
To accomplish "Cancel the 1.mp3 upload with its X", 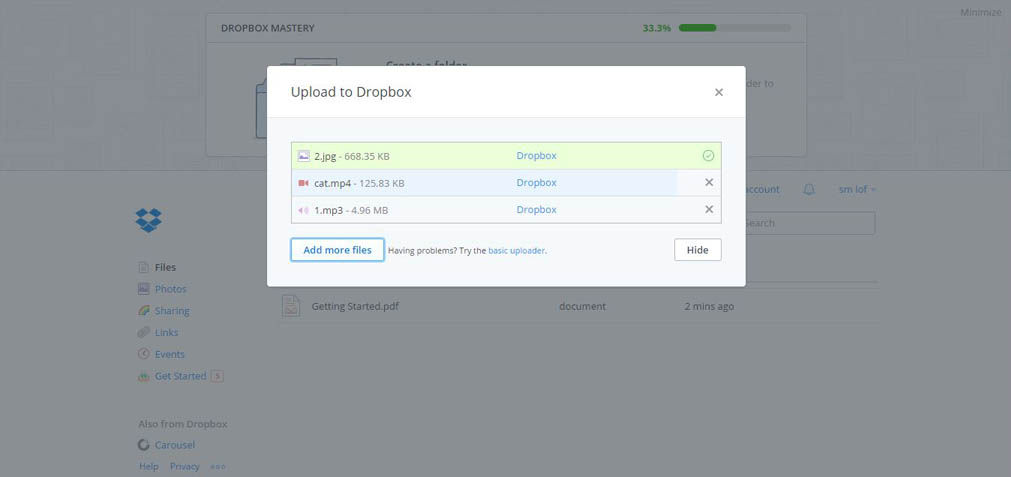I will [x=709, y=209].
